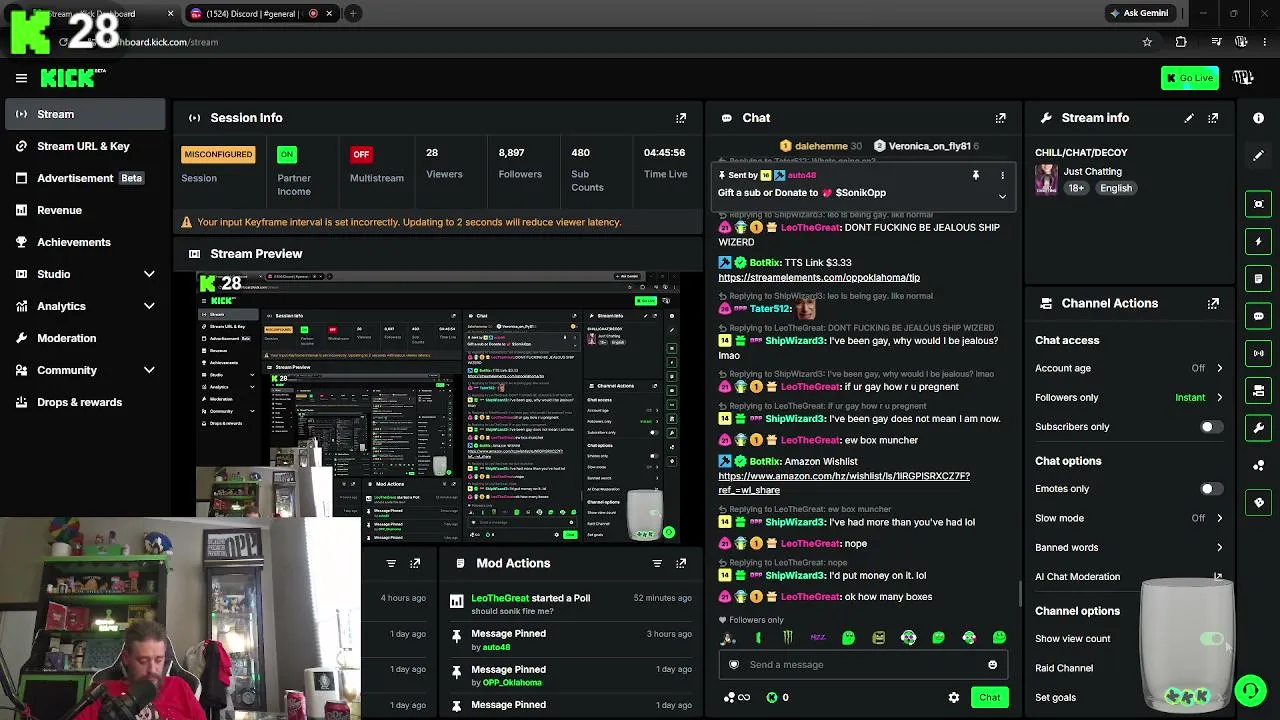Click the pin icon on pinned message

pyautogui.click(x=976, y=176)
